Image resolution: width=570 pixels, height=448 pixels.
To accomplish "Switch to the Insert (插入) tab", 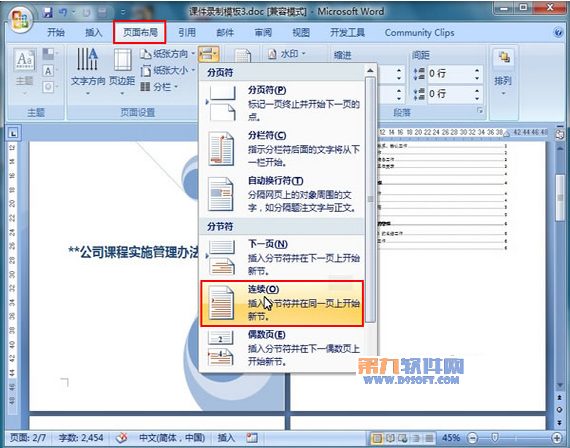I will pos(94,33).
